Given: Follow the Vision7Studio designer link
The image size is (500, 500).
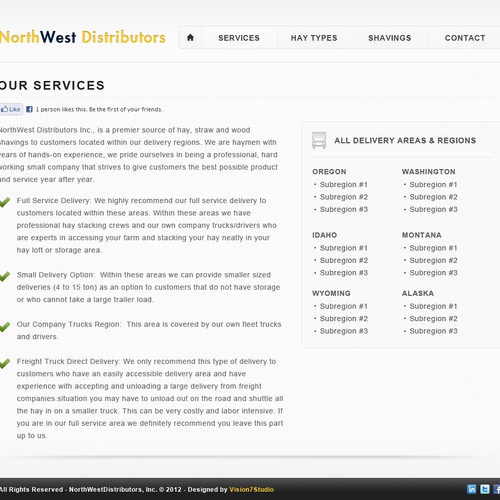Looking at the screenshot, I should pyautogui.click(x=251, y=489).
